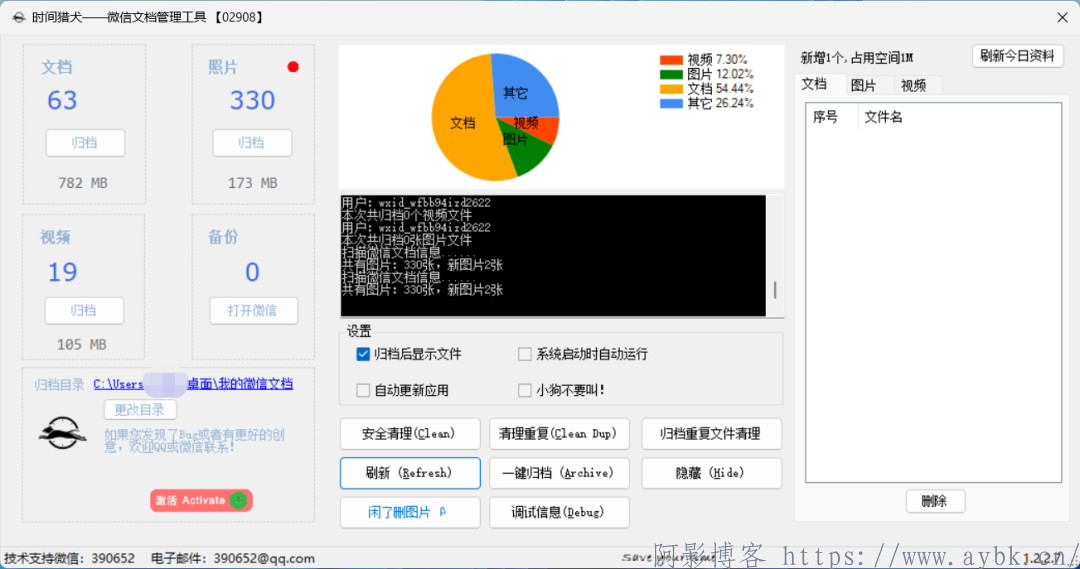Screen dimensions: 1080x569
Task: Click 打开微信 button
Action: pyautogui.click(x=253, y=311)
